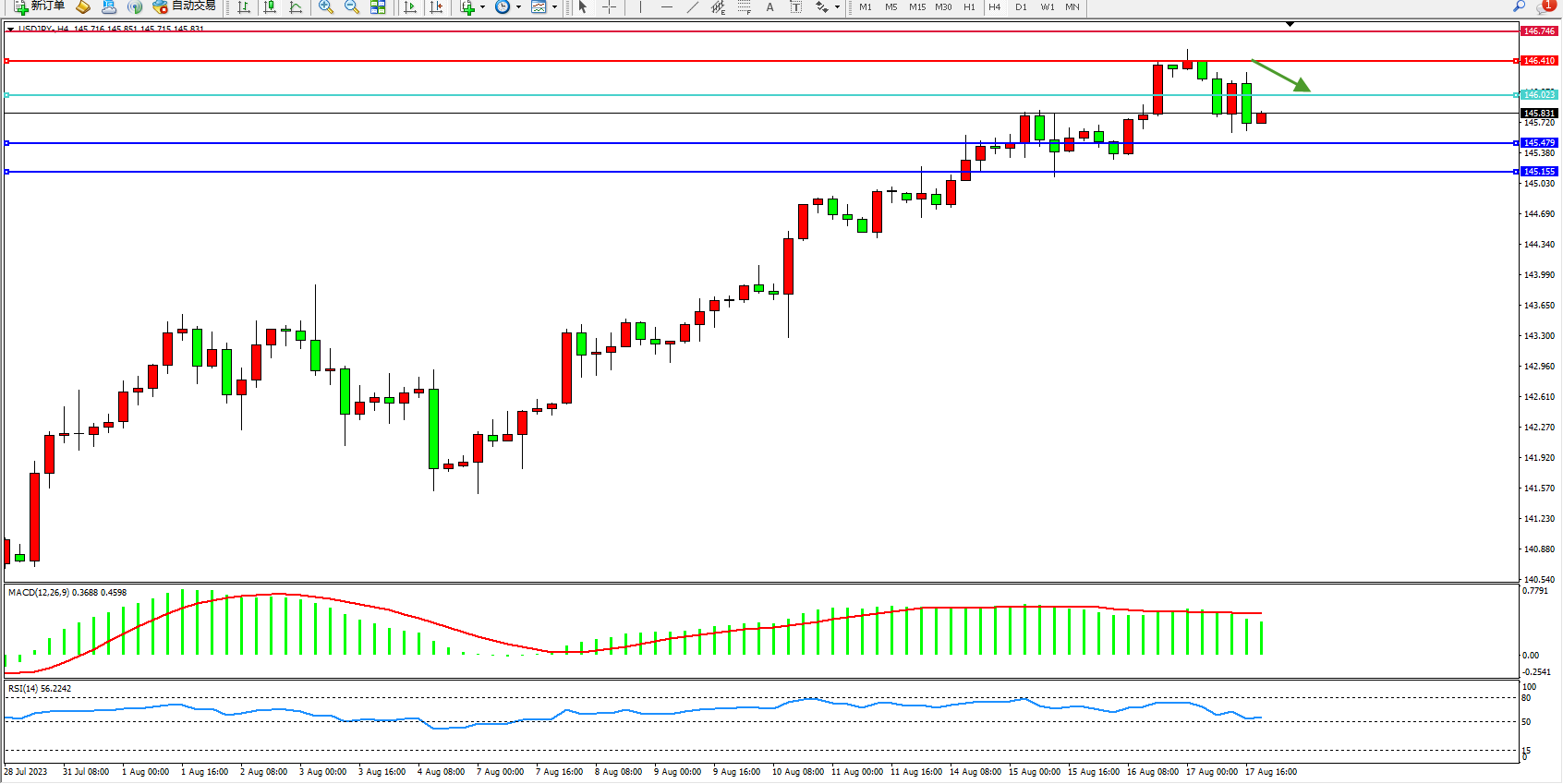Switch chart to candlestick mode
The height and width of the screenshot is (784, 1563).
270,6
